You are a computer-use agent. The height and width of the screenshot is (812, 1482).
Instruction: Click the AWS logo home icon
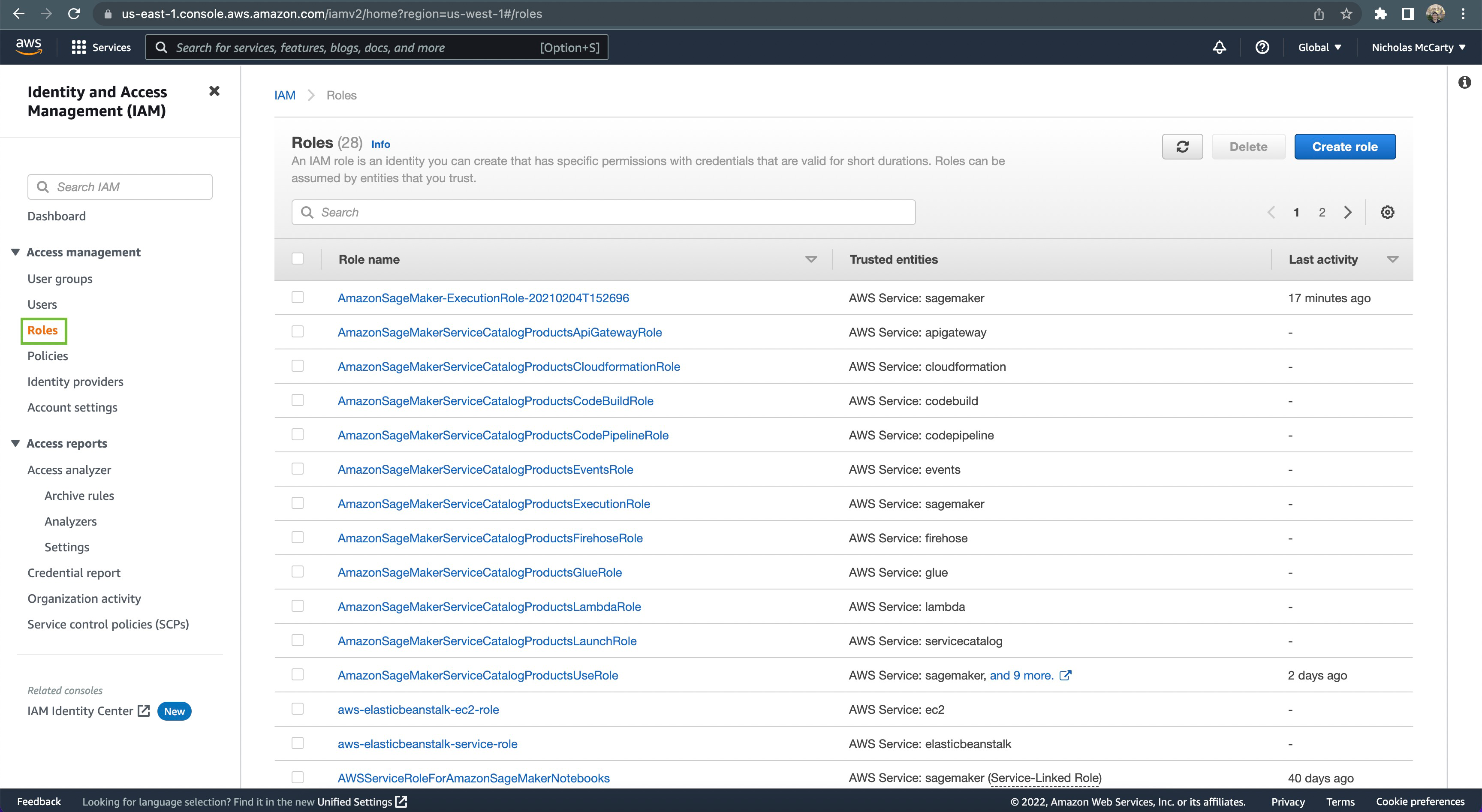(x=28, y=47)
